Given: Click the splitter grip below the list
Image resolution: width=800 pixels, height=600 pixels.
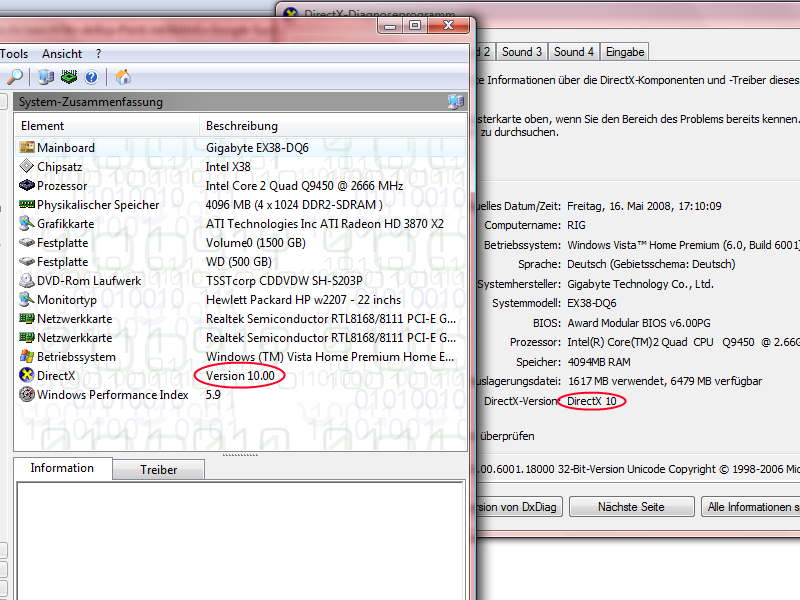Looking at the screenshot, I should 240,455.
